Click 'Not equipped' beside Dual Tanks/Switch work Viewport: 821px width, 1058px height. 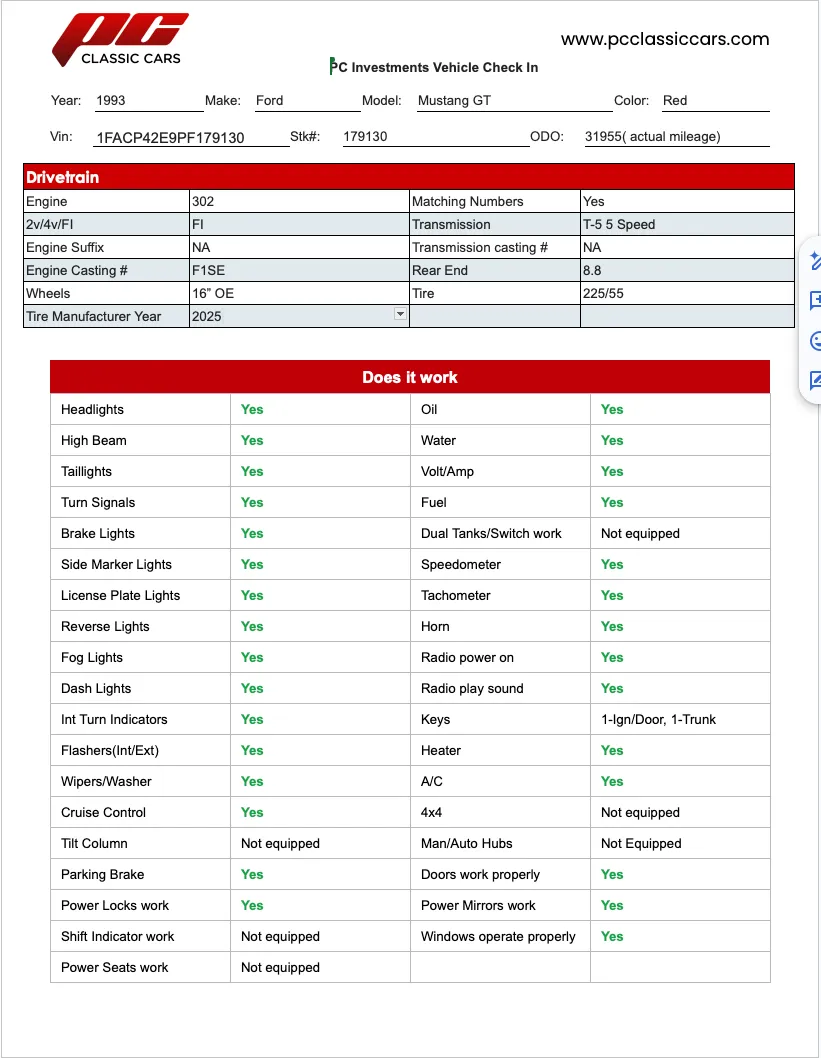coord(640,534)
